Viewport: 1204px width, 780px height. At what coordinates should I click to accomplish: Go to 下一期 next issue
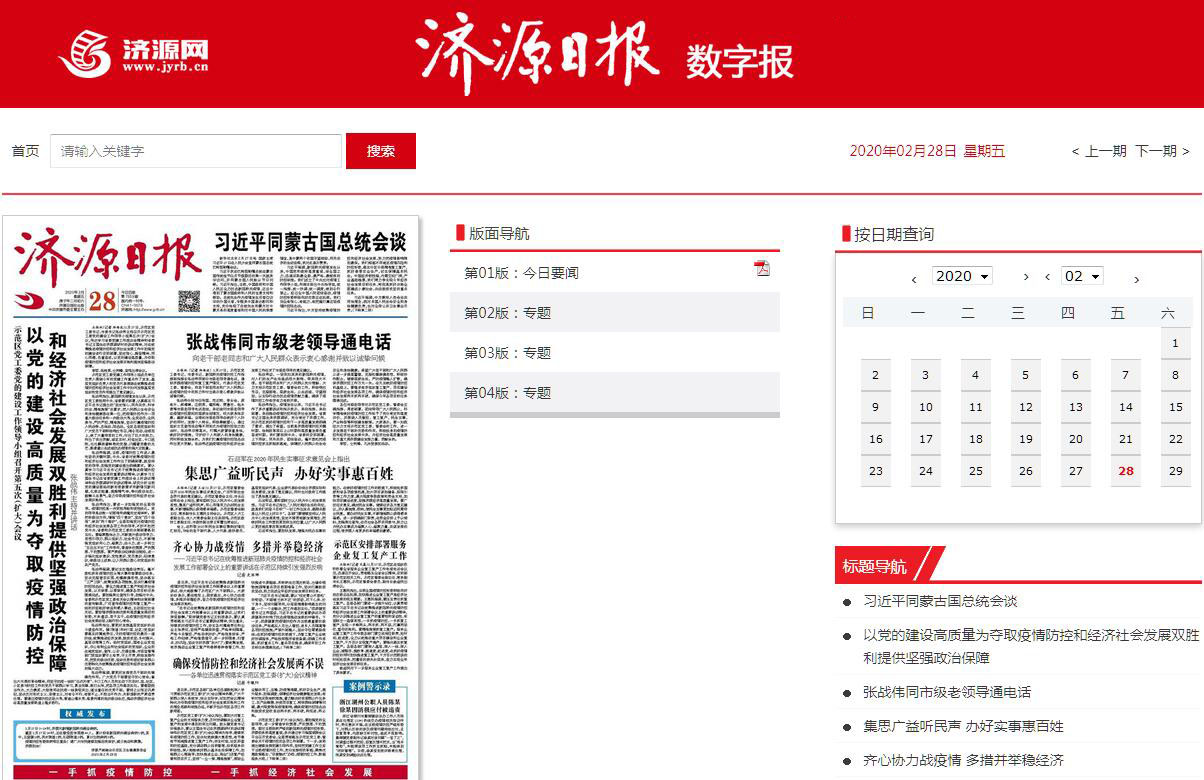(1162, 151)
